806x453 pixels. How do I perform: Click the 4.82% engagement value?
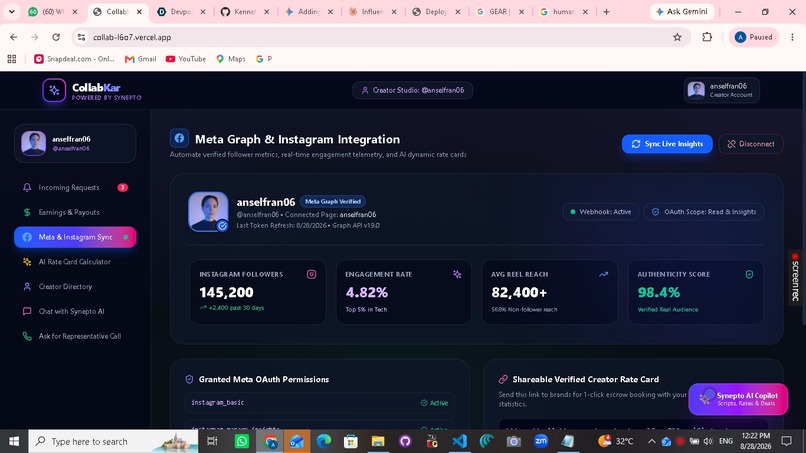coord(367,293)
